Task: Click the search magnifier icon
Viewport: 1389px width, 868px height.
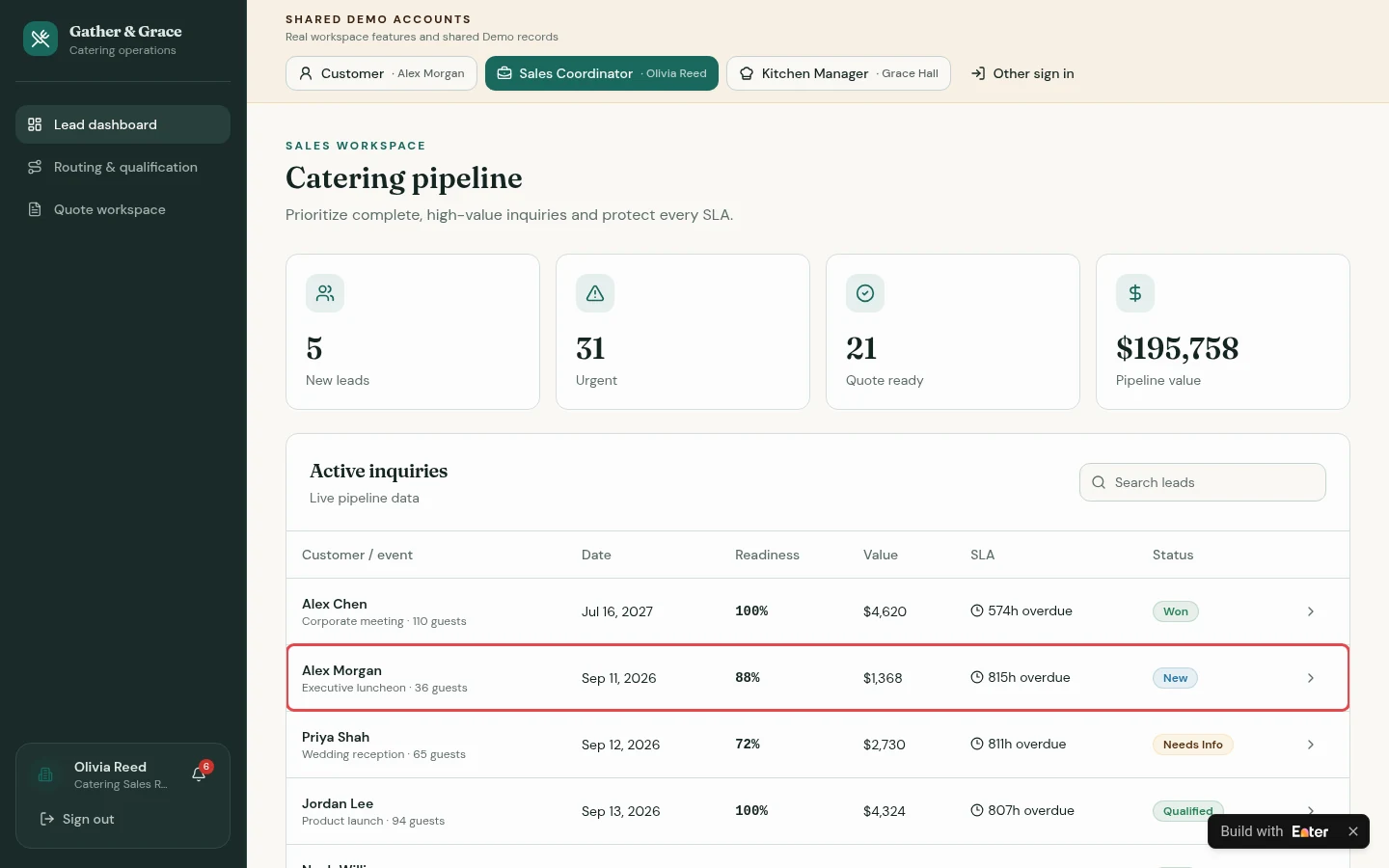Action: pos(1099,482)
